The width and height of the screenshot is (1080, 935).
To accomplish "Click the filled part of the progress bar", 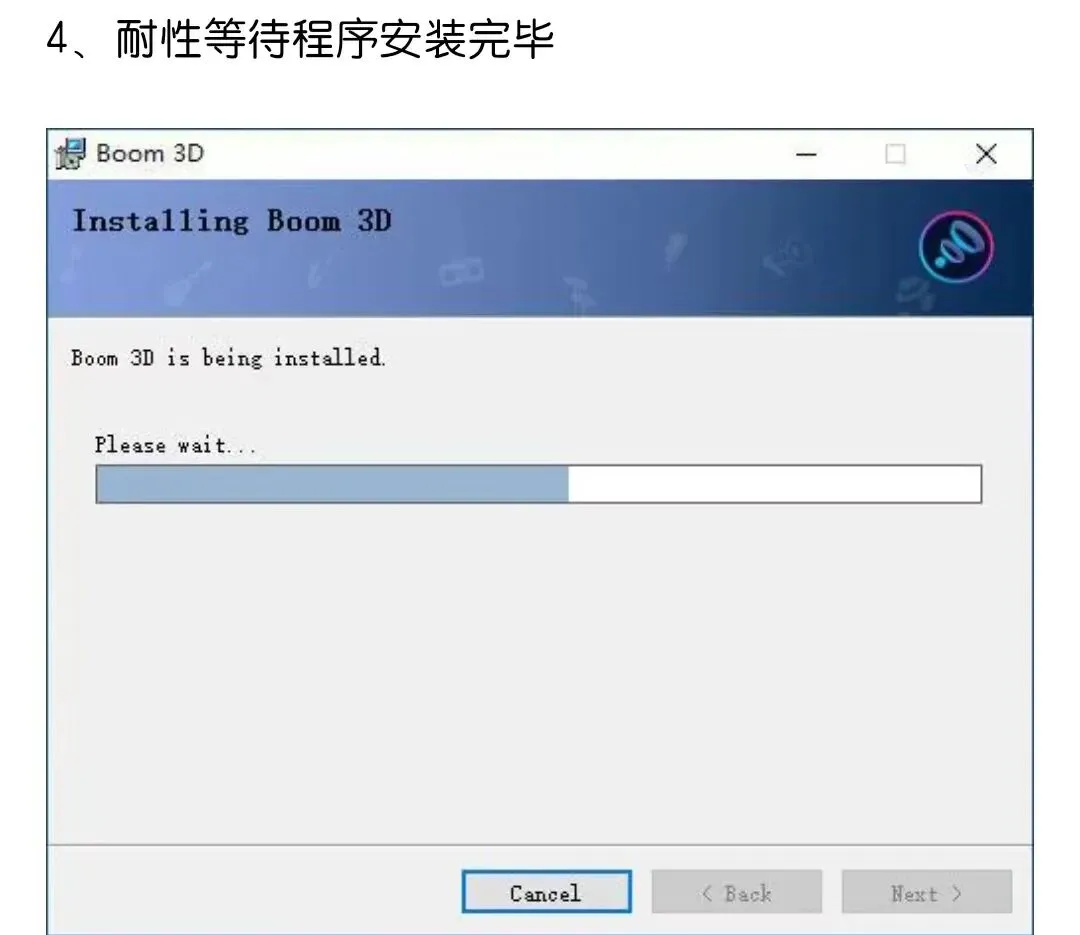I will click(332, 484).
